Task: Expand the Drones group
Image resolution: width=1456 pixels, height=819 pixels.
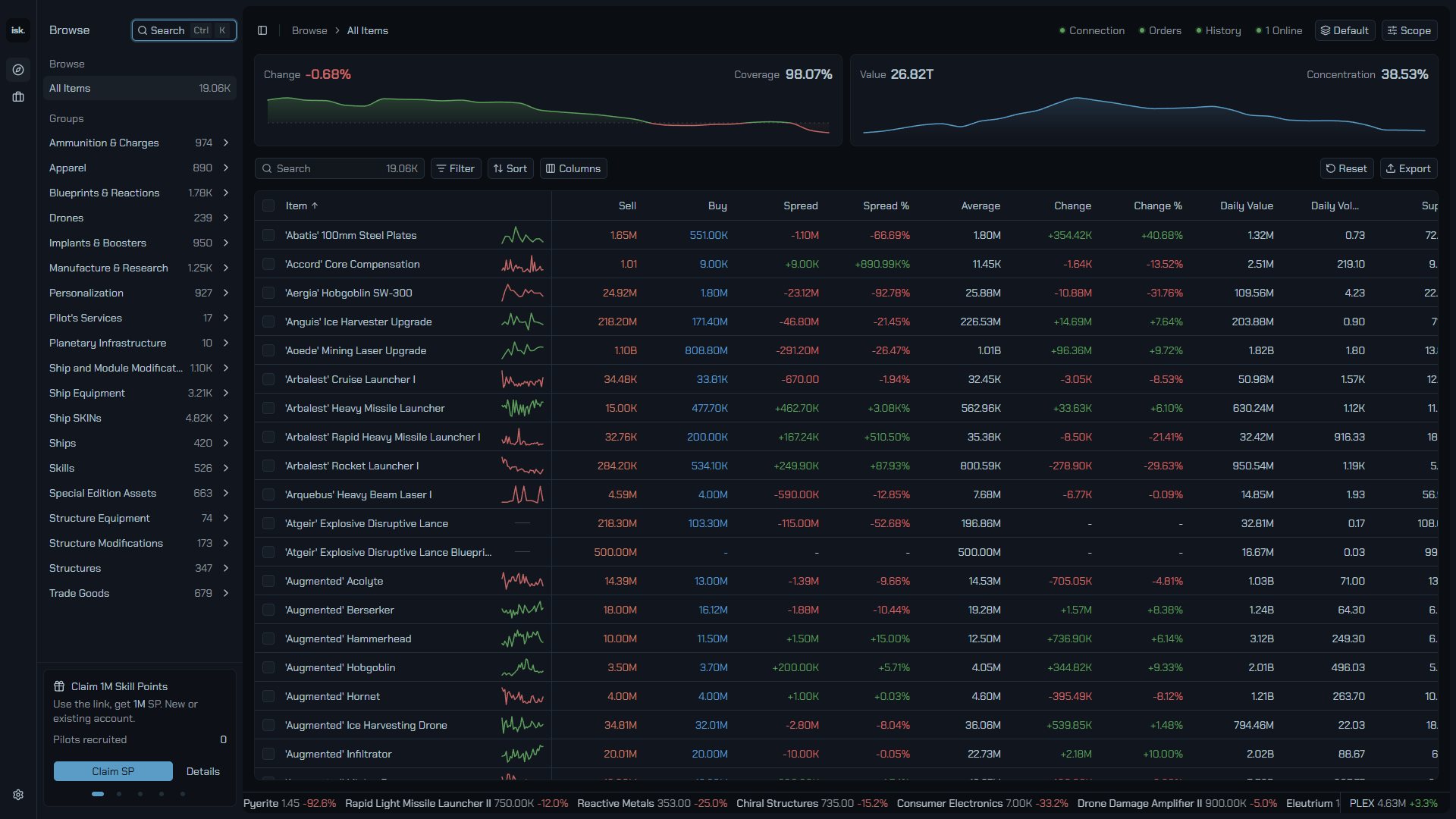Action: [226, 218]
